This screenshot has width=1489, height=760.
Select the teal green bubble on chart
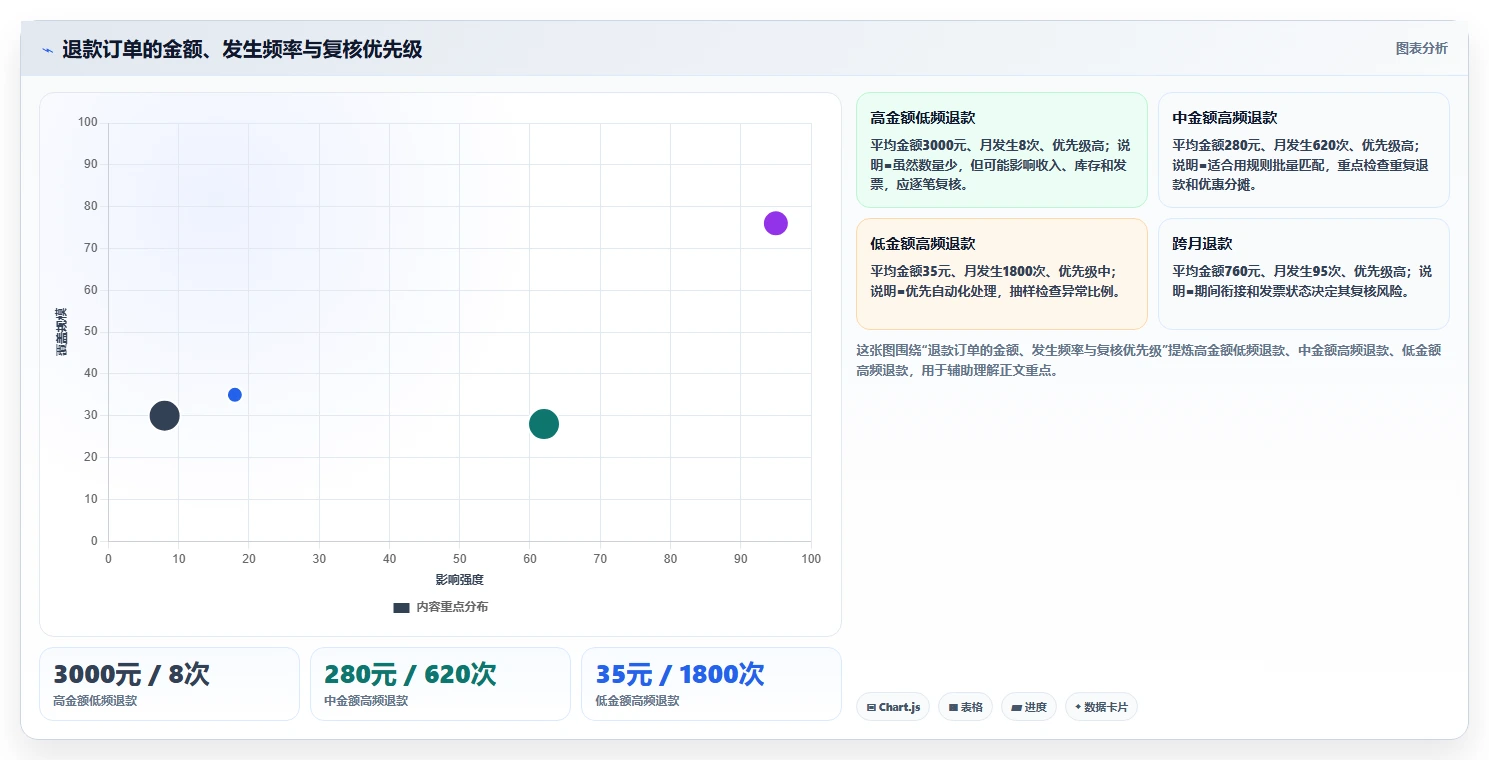(x=543, y=424)
